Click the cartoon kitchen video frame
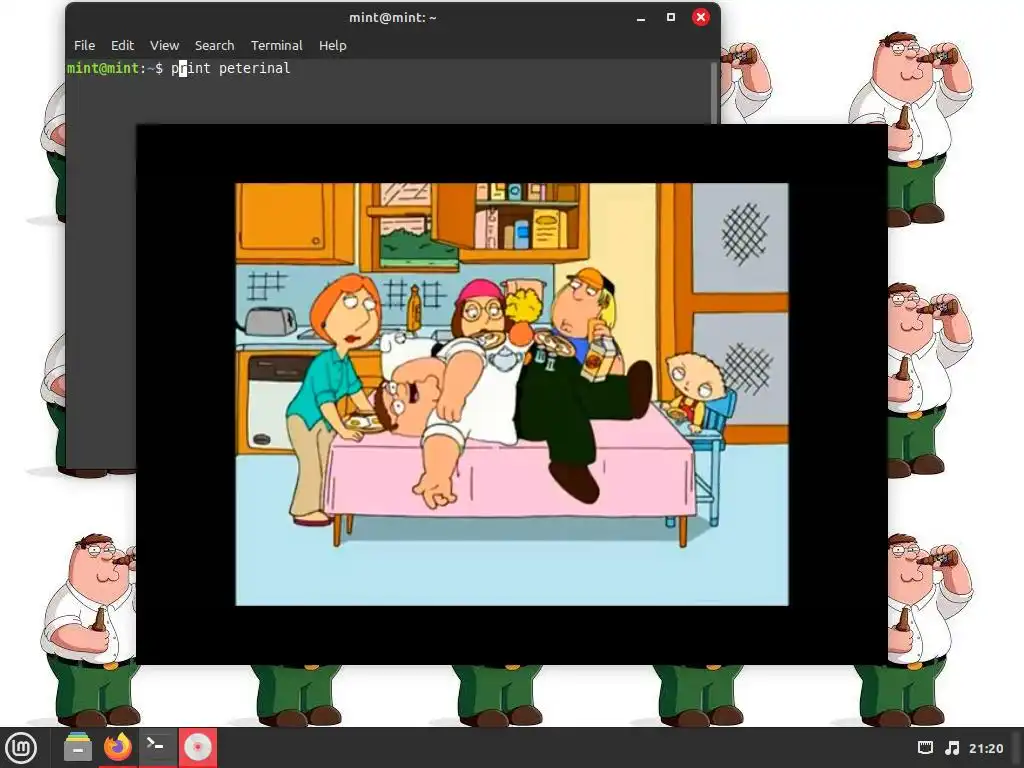The width and height of the screenshot is (1024, 768). [x=512, y=394]
